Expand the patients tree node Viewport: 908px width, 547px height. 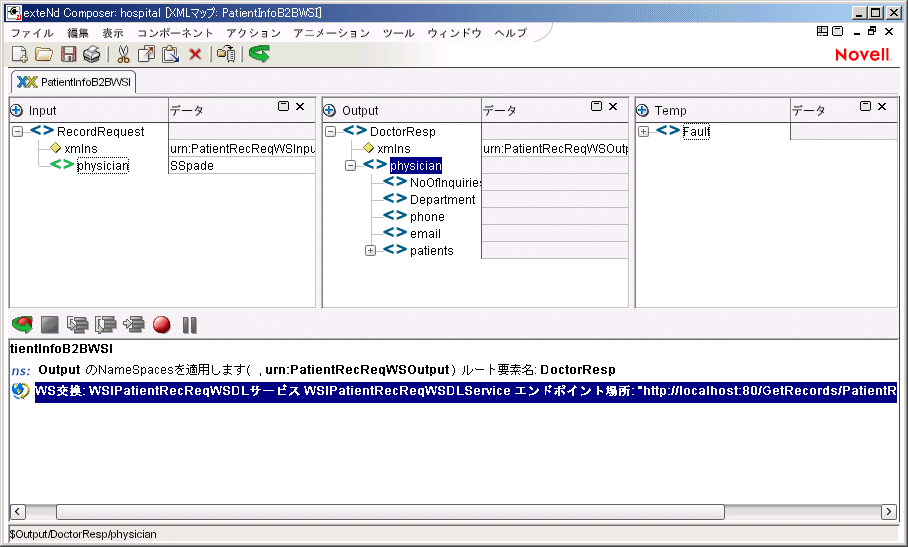(x=371, y=251)
